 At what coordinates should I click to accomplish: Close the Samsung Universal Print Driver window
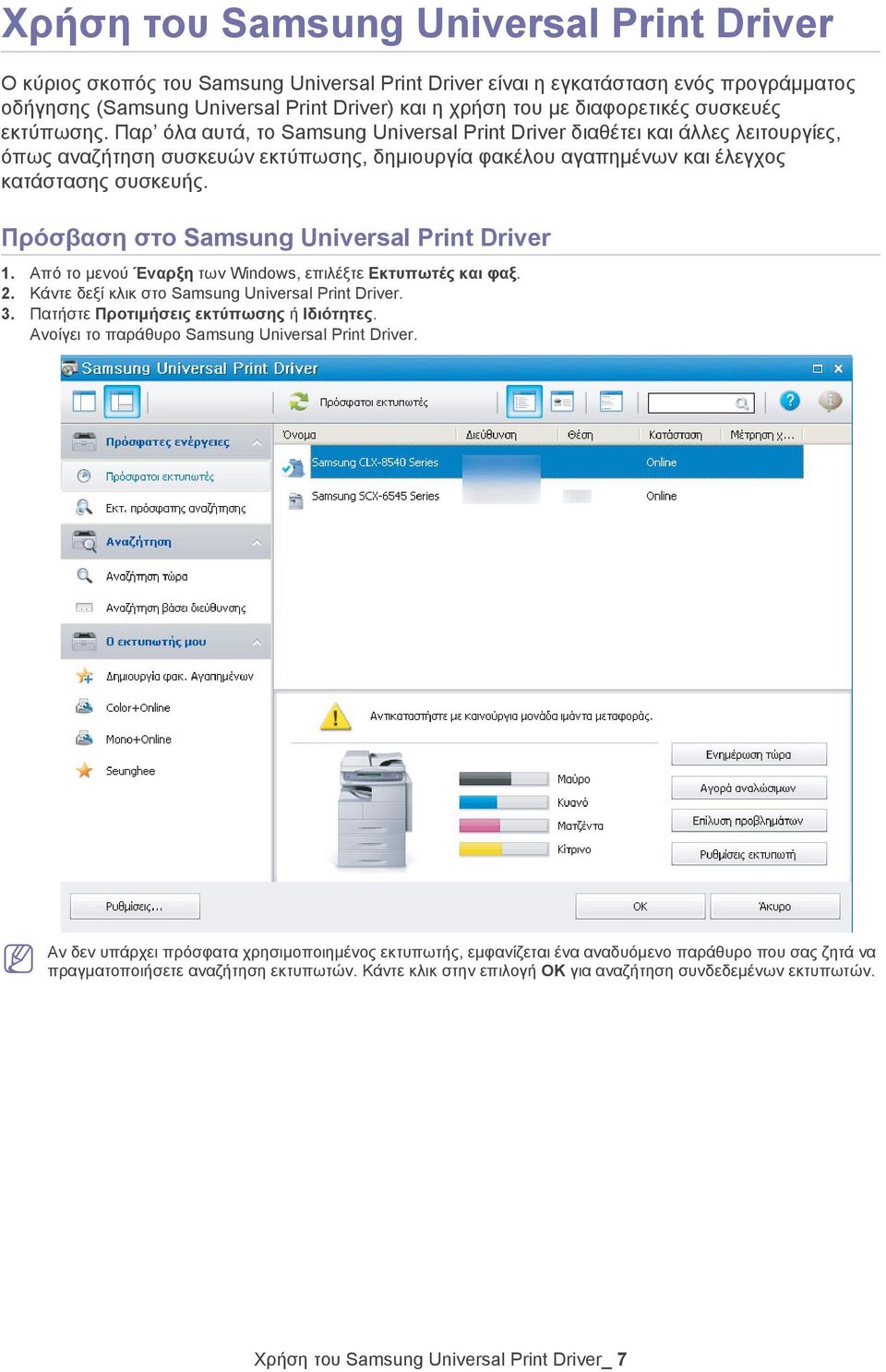tap(838, 368)
